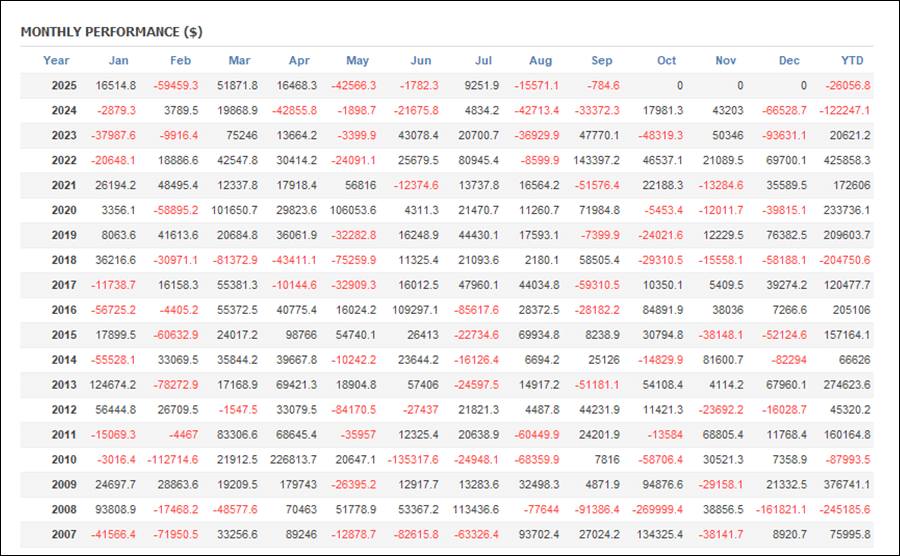
Task: Click the YTD column header
Action: [853, 61]
